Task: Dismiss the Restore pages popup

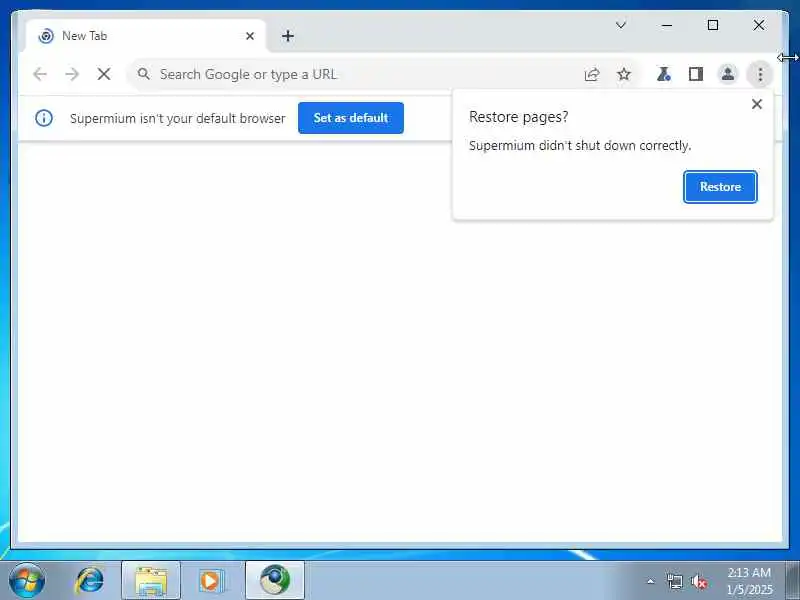Action: 757,104
